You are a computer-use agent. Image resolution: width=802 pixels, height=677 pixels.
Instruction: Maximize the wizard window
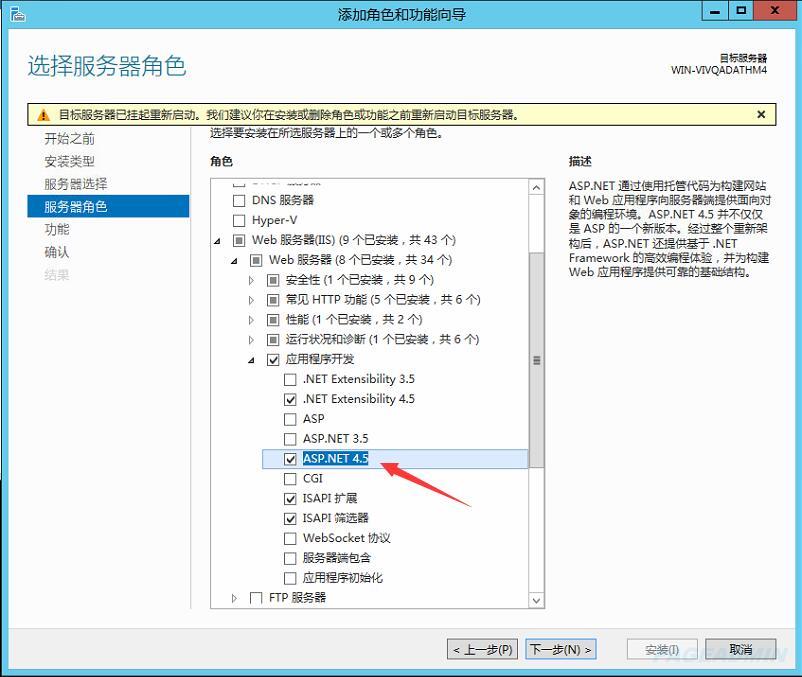point(741,11)
